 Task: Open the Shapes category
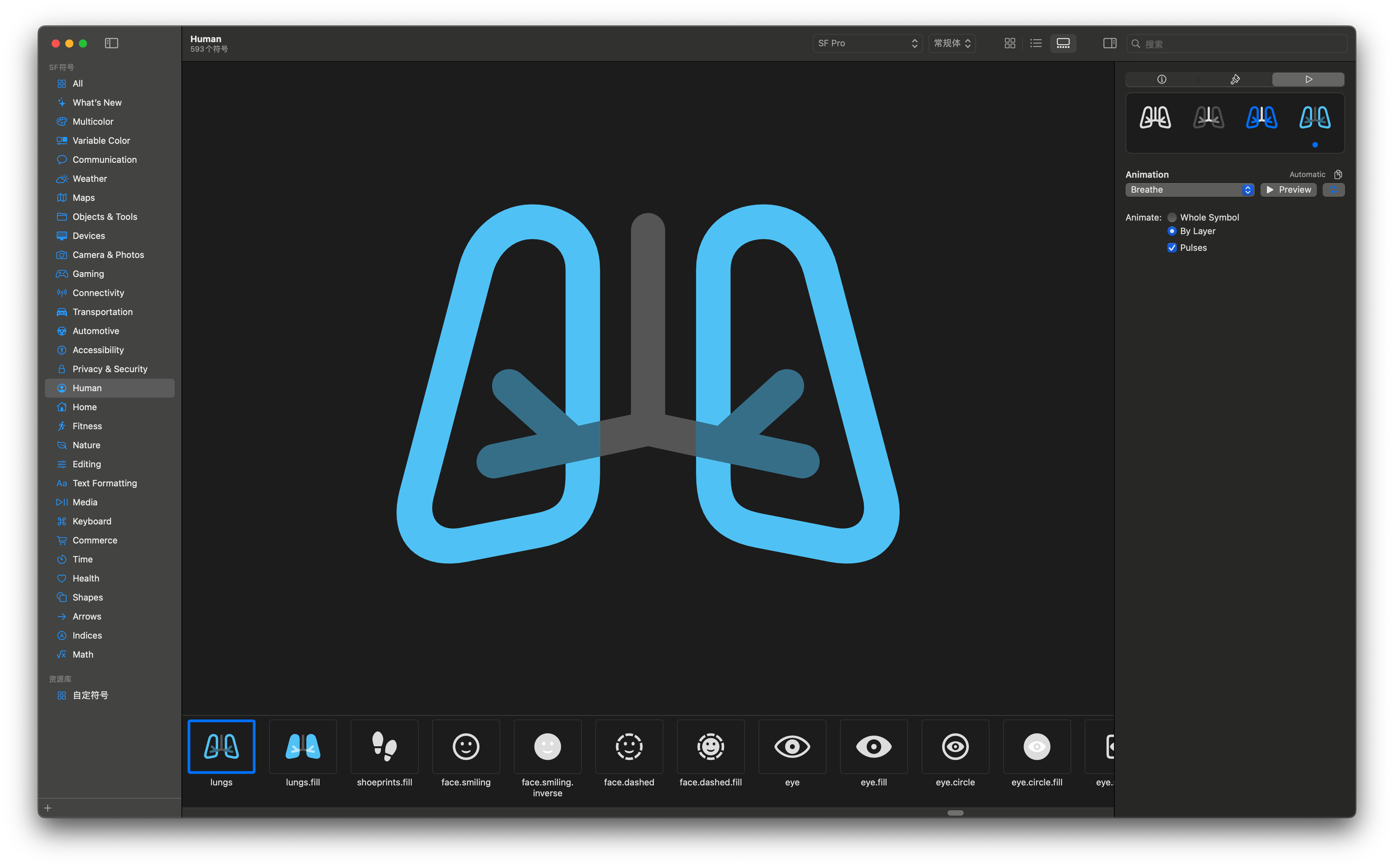click(x=109, y=597)
